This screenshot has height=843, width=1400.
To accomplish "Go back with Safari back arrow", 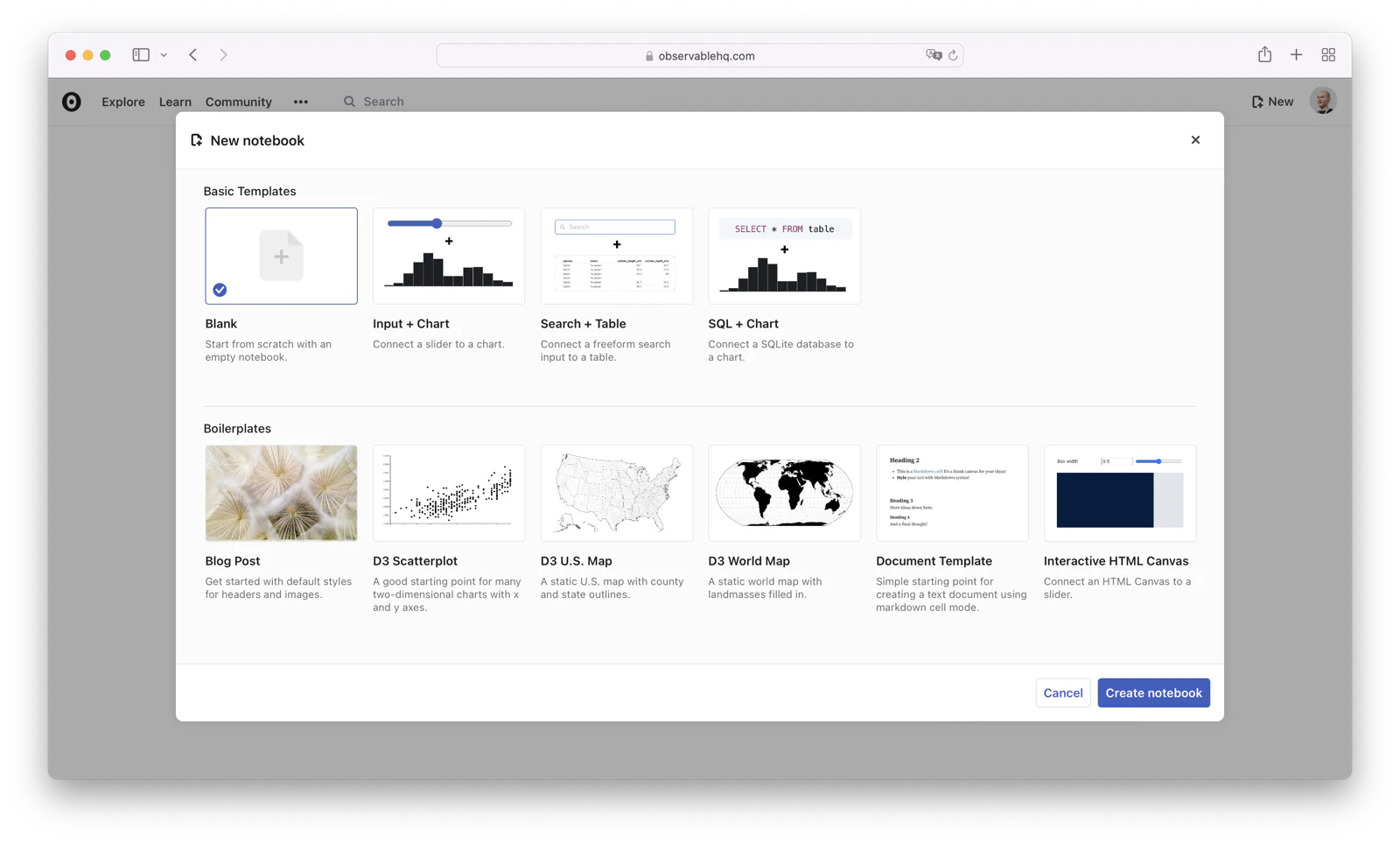I will pyautogui.click(x=193, y=54).
